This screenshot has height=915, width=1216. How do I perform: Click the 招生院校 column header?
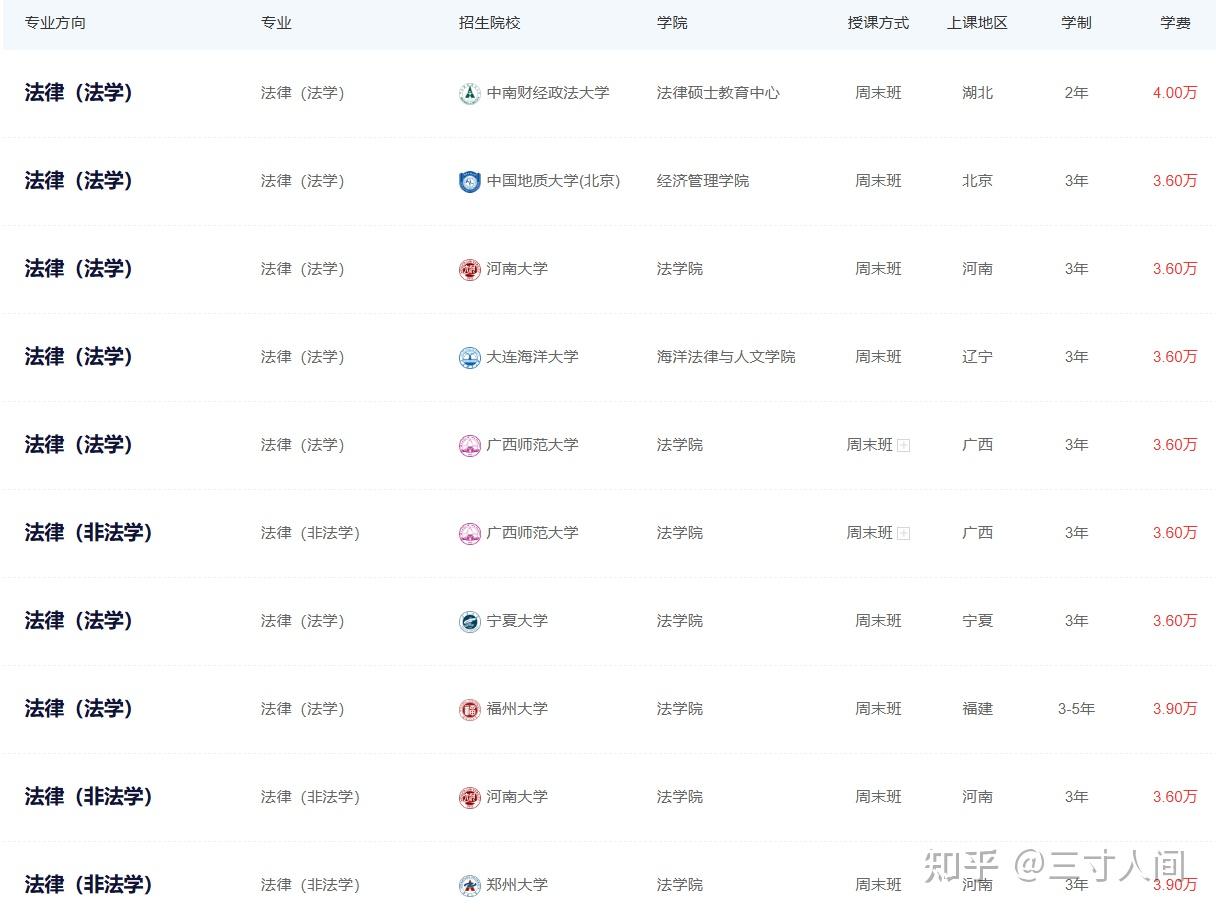(x=489, y=22)
